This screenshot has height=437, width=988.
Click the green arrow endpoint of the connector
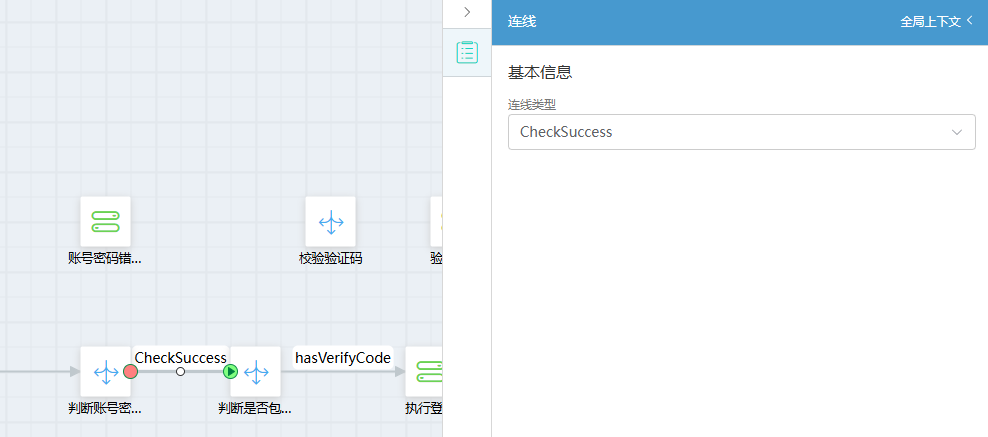[x=231, y=372]
